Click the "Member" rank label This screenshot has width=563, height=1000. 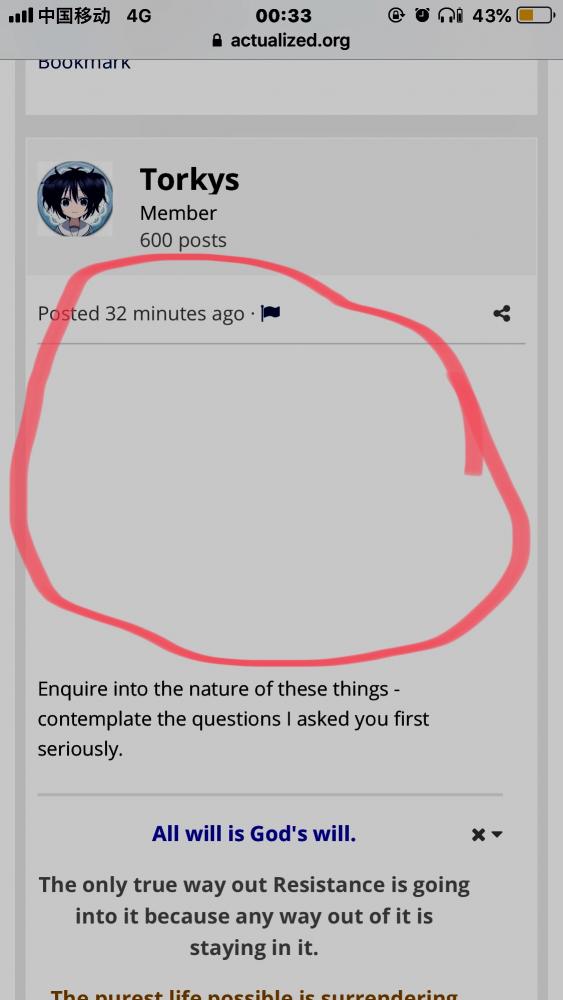pyautogui.click(x=178, y=213)
